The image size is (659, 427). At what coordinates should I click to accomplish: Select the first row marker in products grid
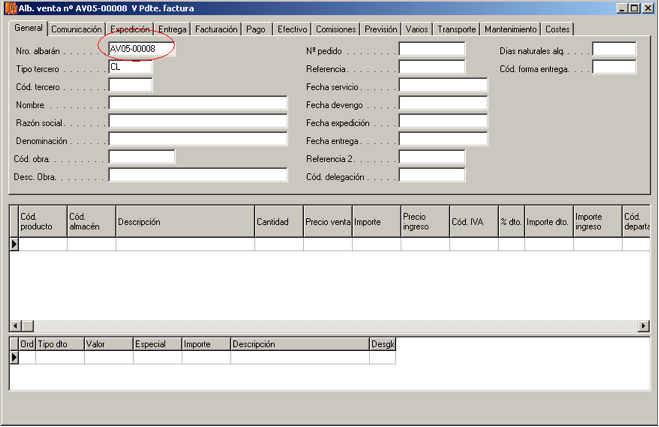click(14, 244)
